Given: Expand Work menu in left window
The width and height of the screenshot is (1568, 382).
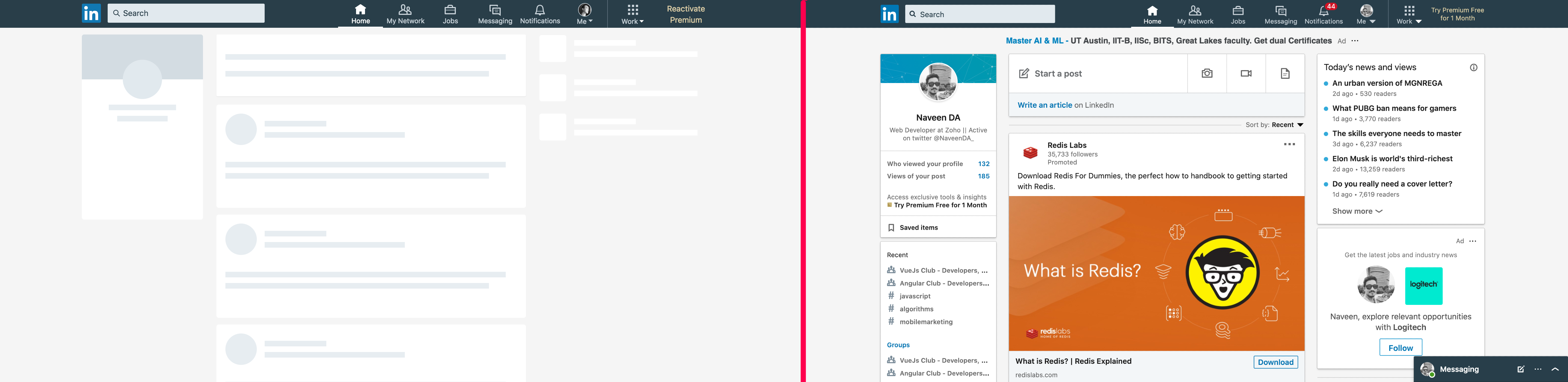Looking at the screenshot, I should pos(632,14).
